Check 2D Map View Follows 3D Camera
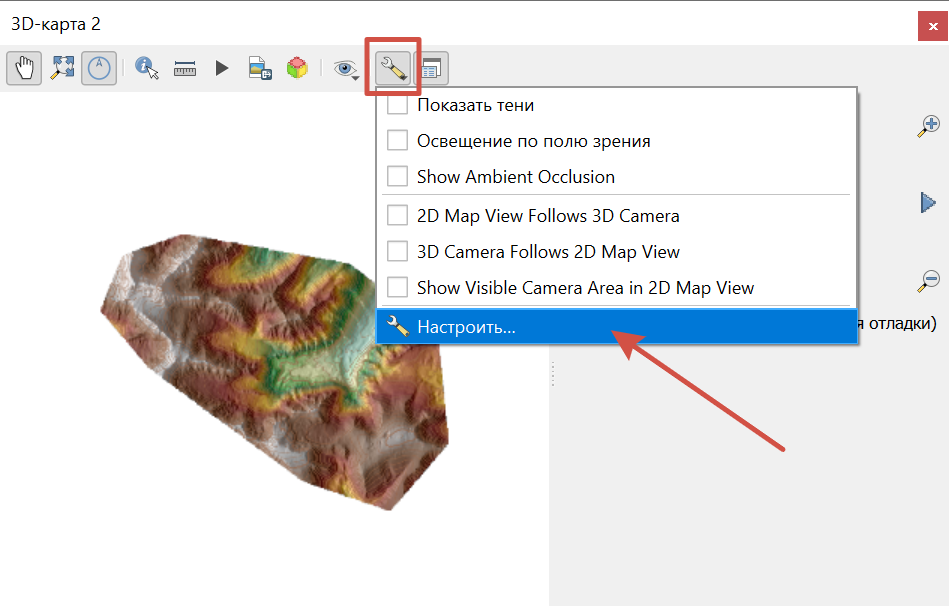This screenshot has width=949, height=606. point(398,216)
